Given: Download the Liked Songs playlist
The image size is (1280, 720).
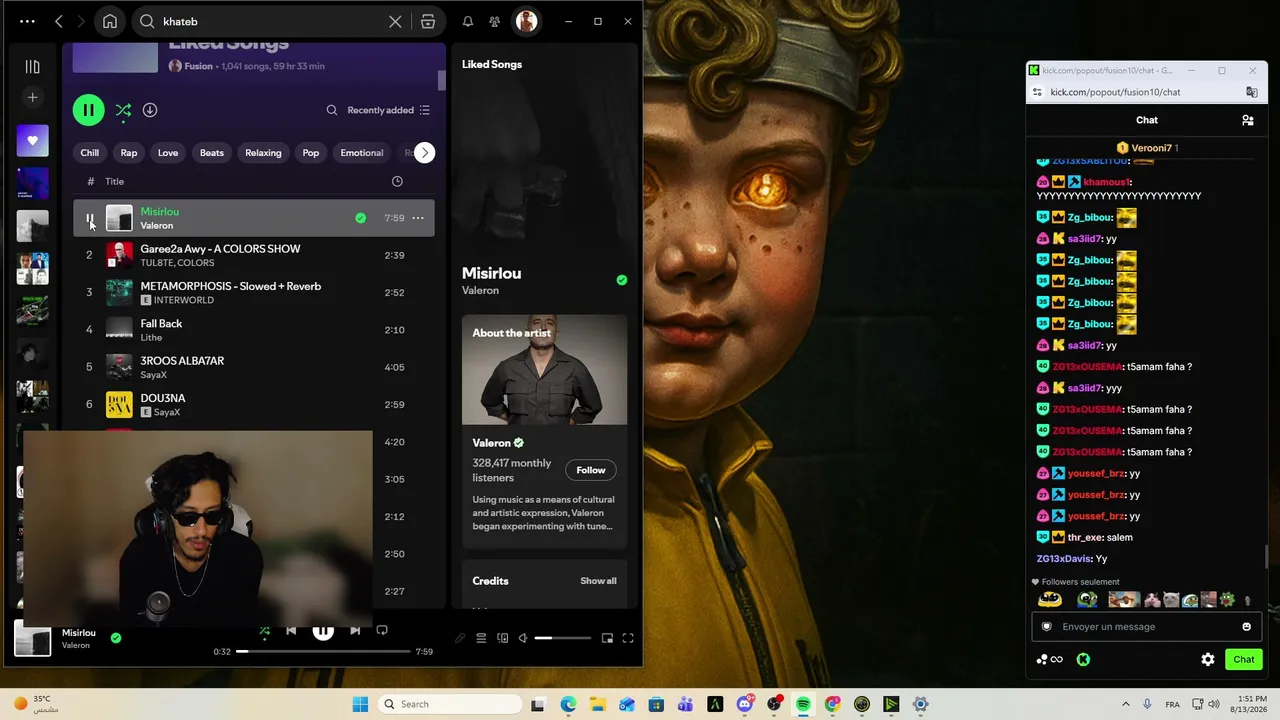Looking at the screenshot, I should coord(150,110).
